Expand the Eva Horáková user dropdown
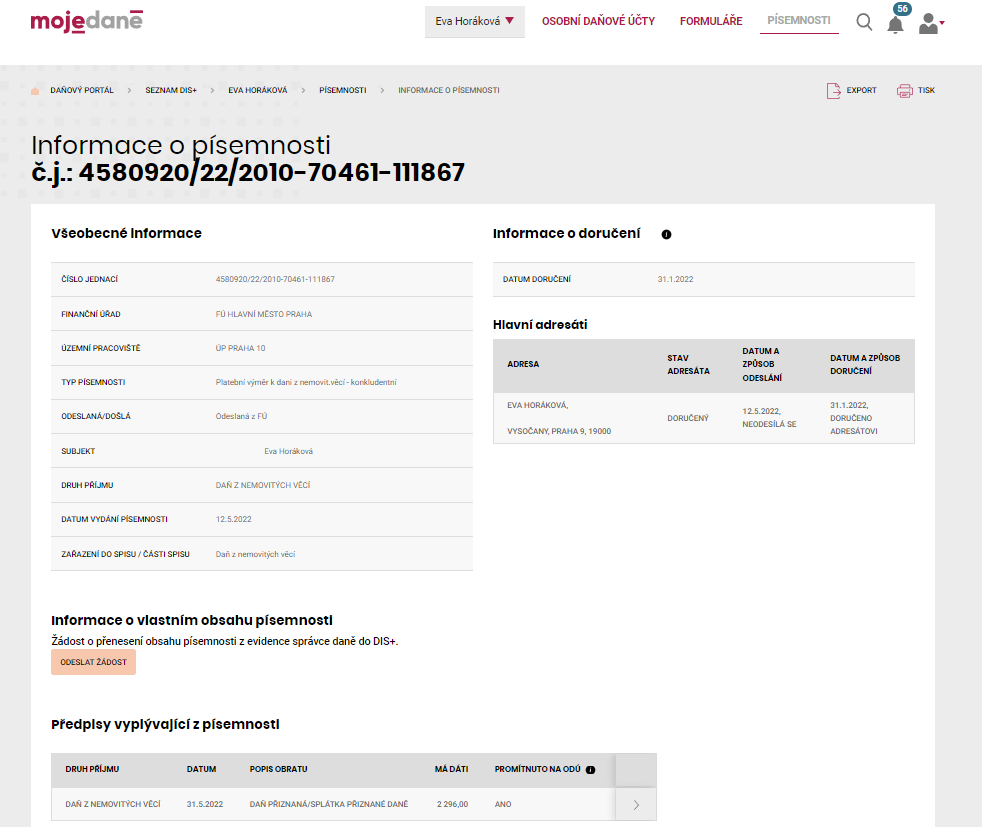The height and width of the screenshot is (827, 982). [474, 21]
